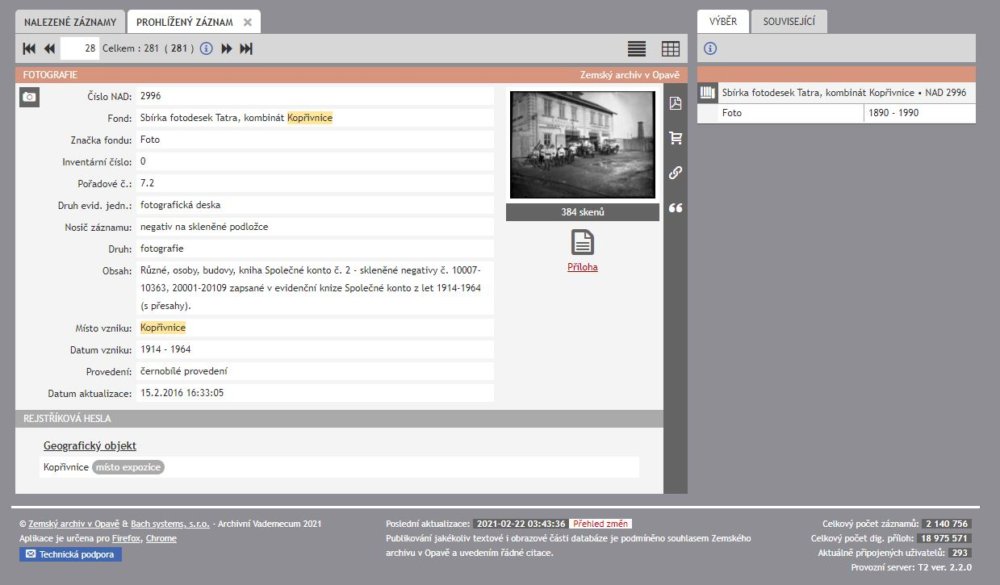
Task: Click archive fond icon in Výběr panel
Action: coord(707,93)
